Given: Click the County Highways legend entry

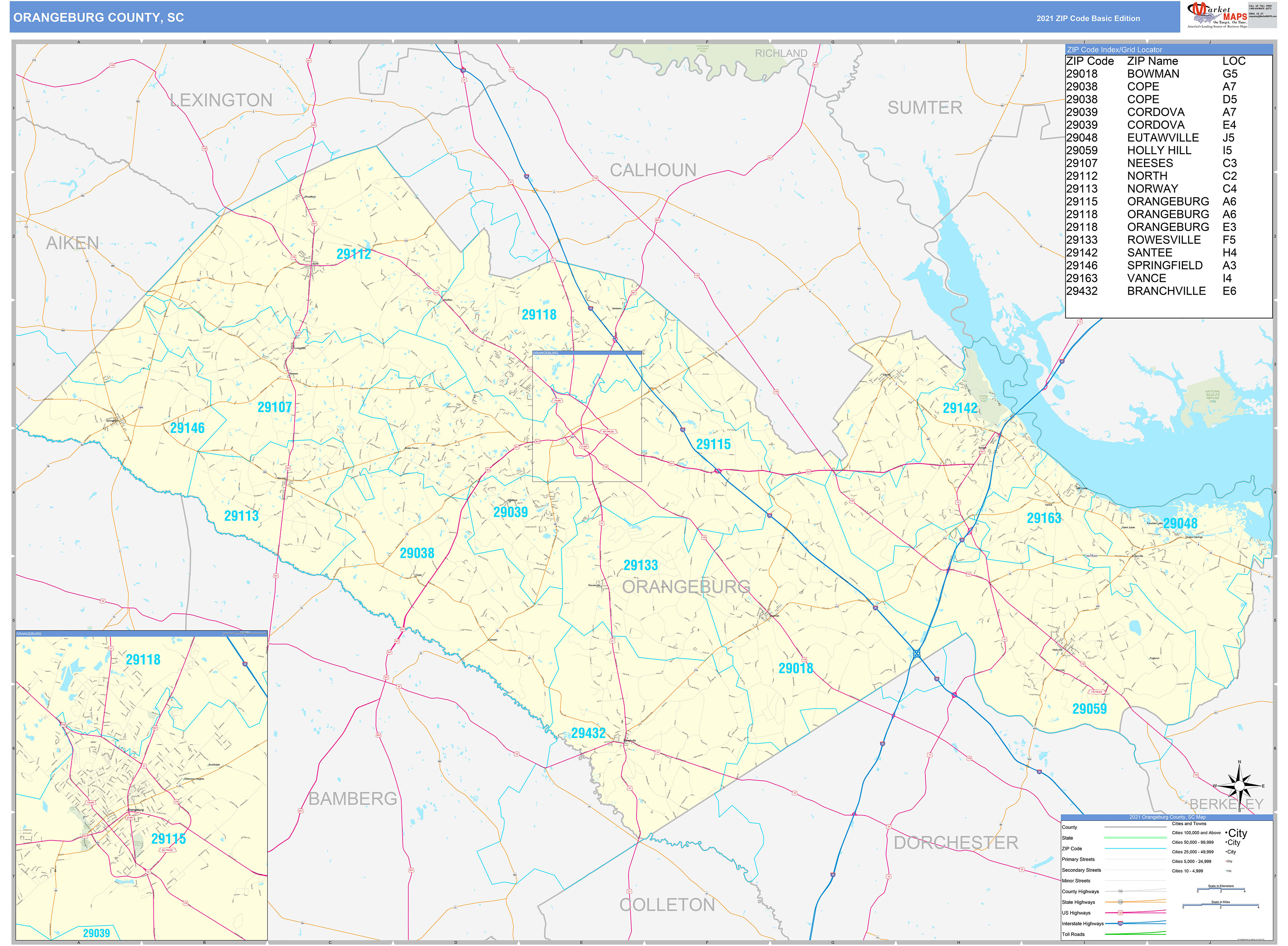Looking at the screenshot, I should pyautogui.click(x=1080, y=891).
